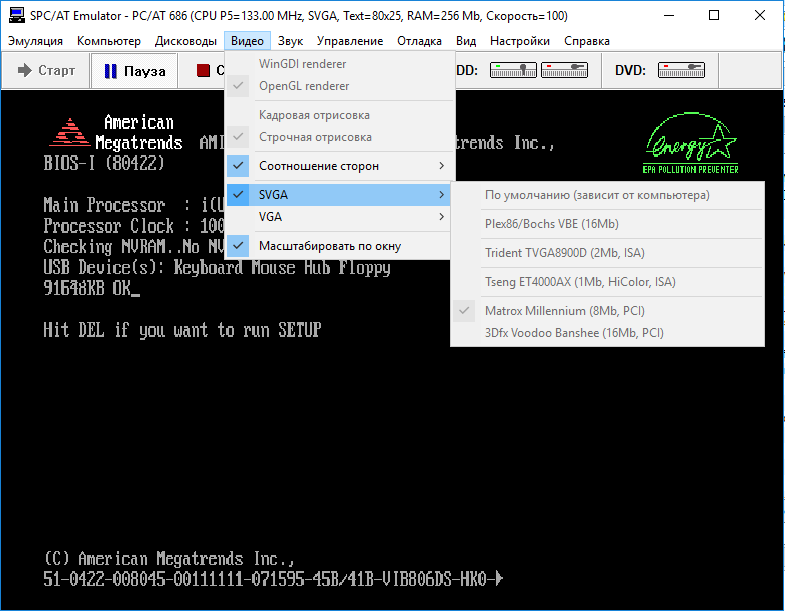Select Кадровая отрисовка option
The height and width of the screenshot is (611, 785).
340,115
